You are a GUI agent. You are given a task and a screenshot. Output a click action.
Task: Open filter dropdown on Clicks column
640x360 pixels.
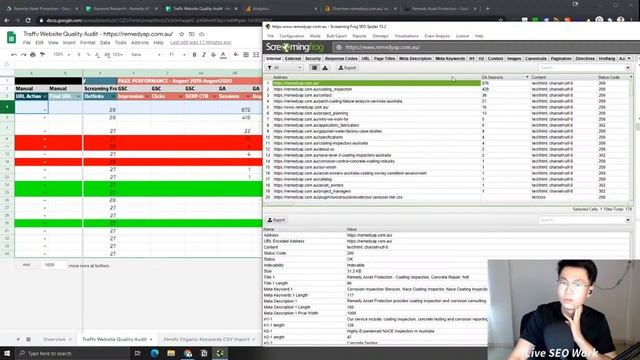[180, 96]
